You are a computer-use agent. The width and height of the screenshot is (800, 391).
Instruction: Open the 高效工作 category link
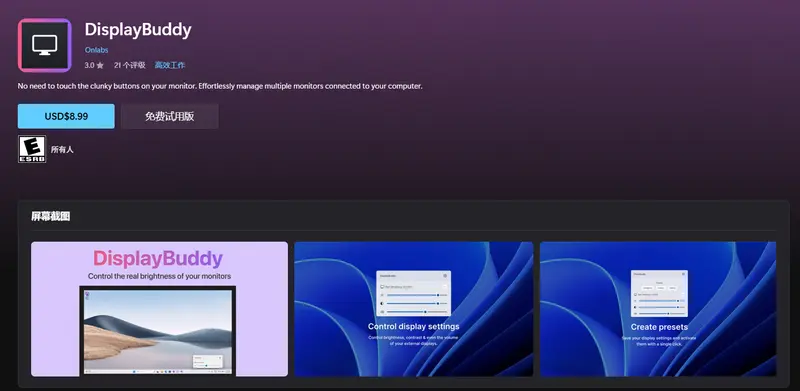pos(170,65)
